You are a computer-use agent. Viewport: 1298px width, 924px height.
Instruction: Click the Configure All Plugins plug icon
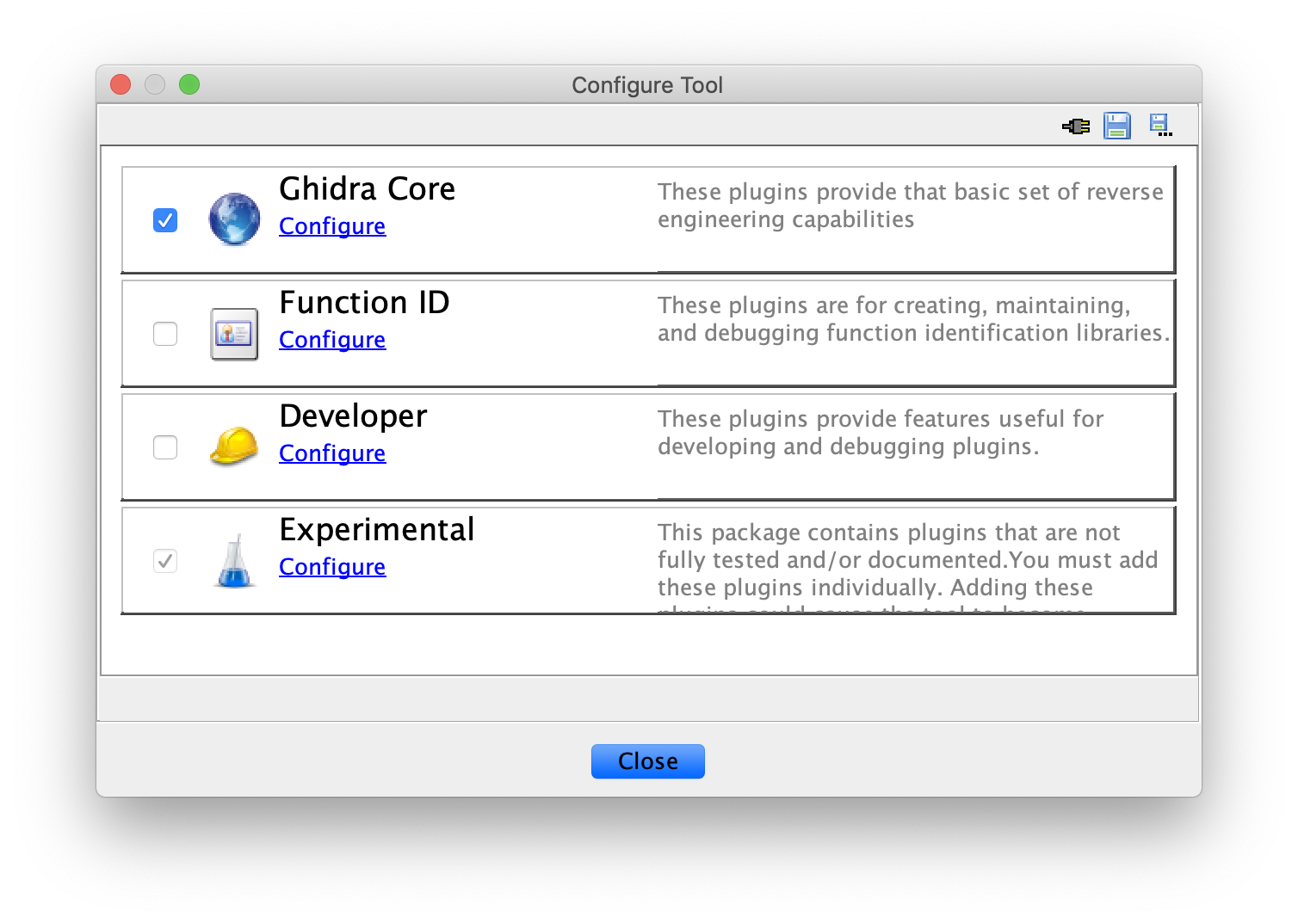coord(1075,125)
